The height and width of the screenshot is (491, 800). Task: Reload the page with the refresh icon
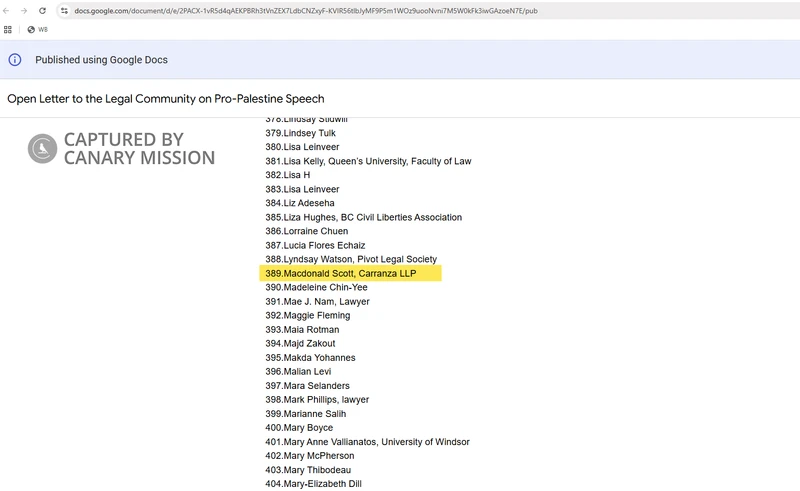(x=42, y=11)
